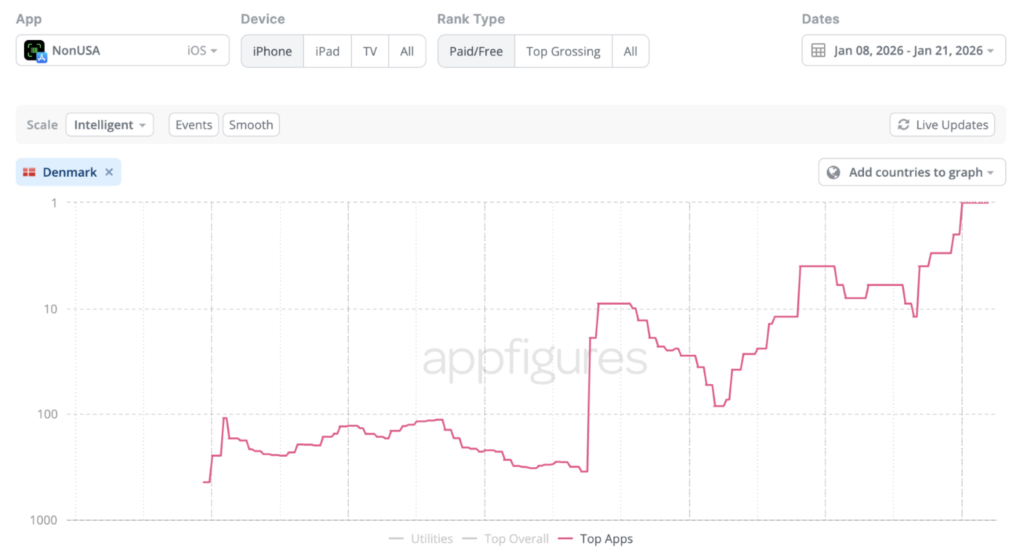1024x558 pixels.
Task: Enable Smooth chart rendering
Action: coord(251,125)
